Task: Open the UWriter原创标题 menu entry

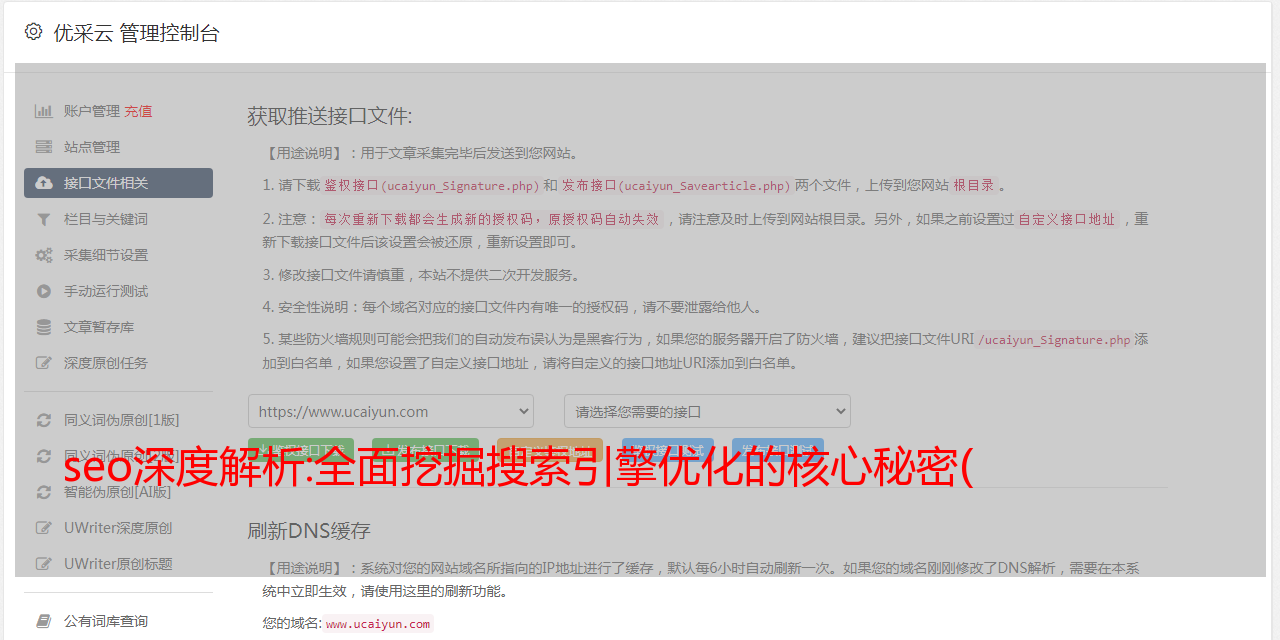Action: [118, 564]
